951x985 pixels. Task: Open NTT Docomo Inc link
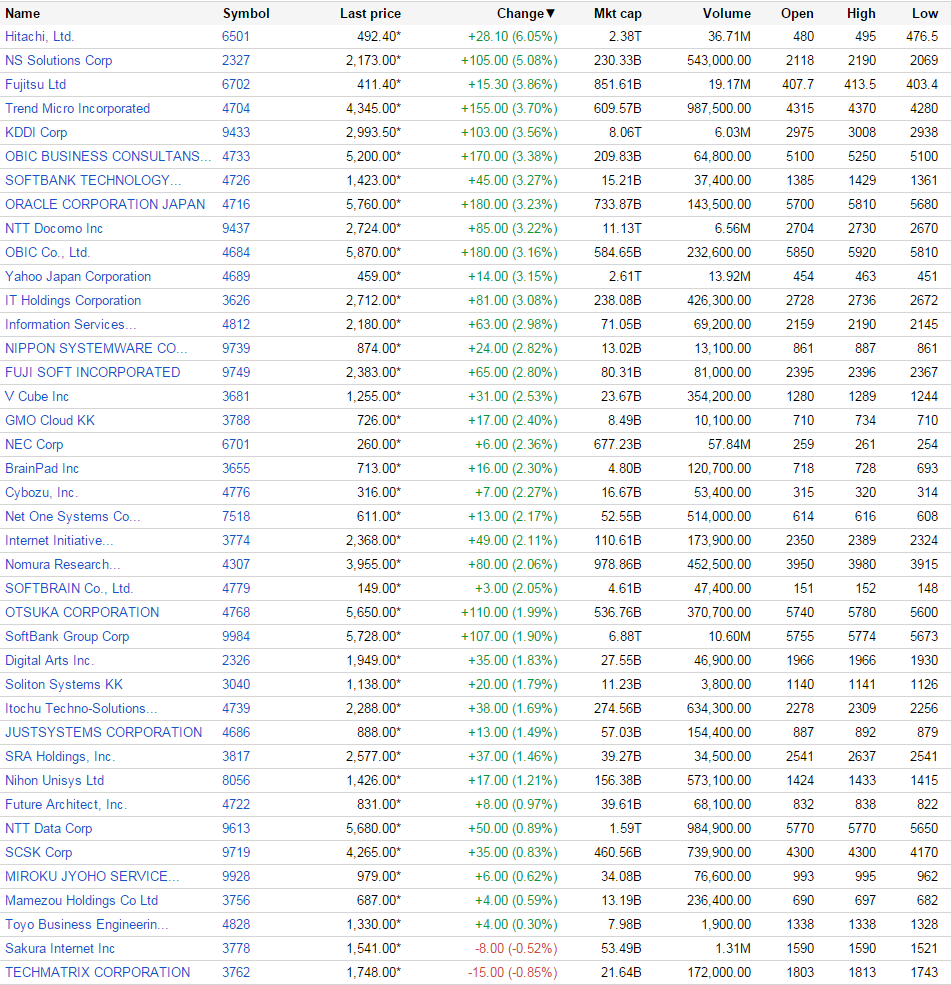[x=54, y=228]
